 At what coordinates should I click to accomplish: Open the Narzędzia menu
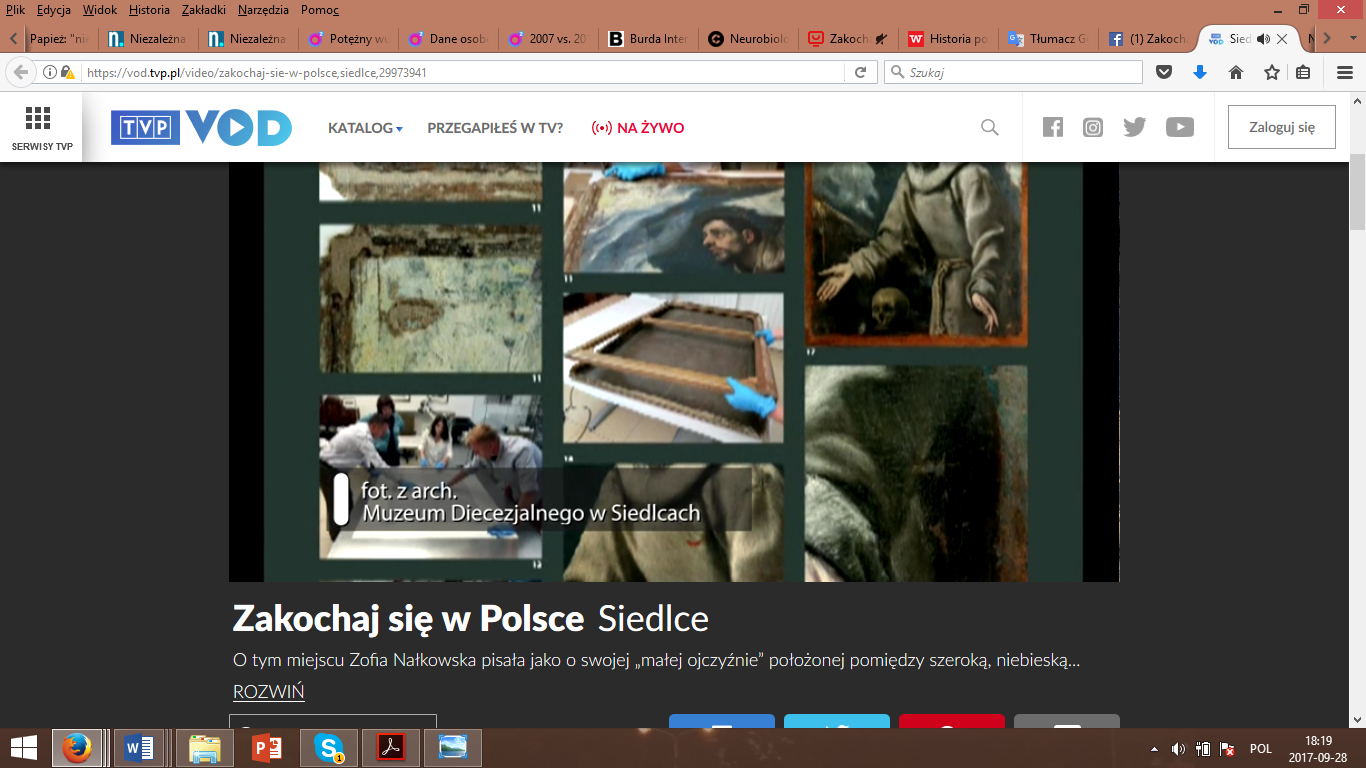click(265, 10)
